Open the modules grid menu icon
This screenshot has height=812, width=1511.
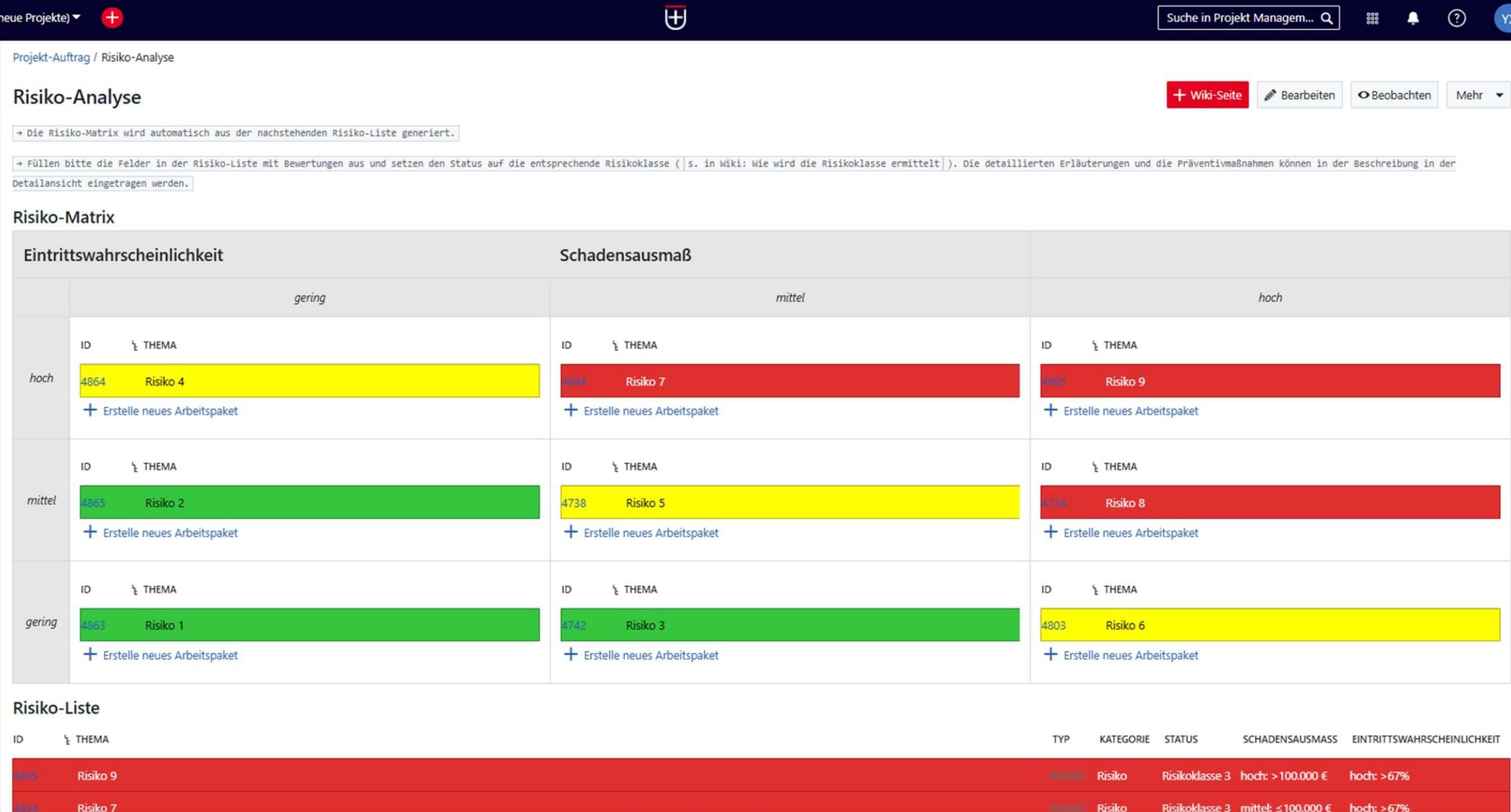pyautogui.click(x=1372, y=18)
